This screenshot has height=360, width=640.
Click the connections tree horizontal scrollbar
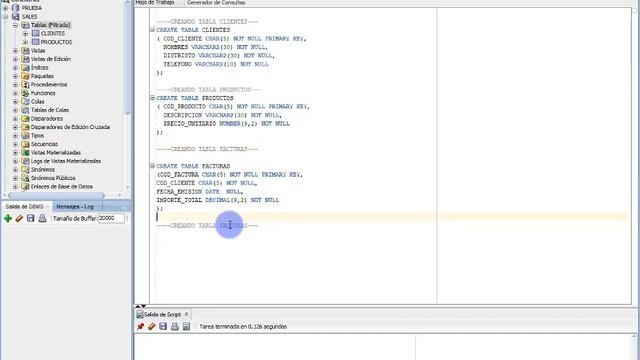56,195
